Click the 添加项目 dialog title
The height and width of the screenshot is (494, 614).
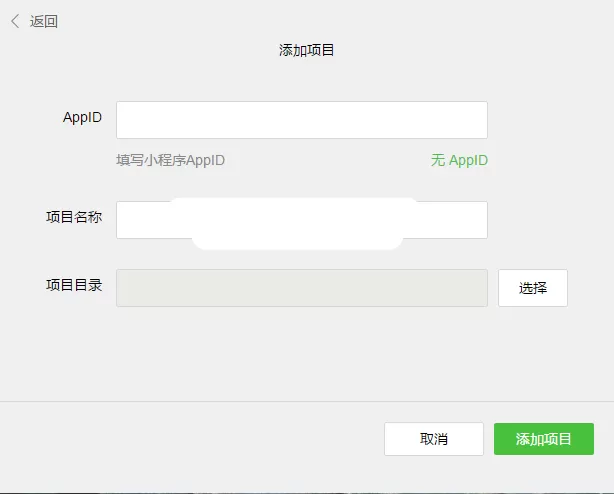306,50
